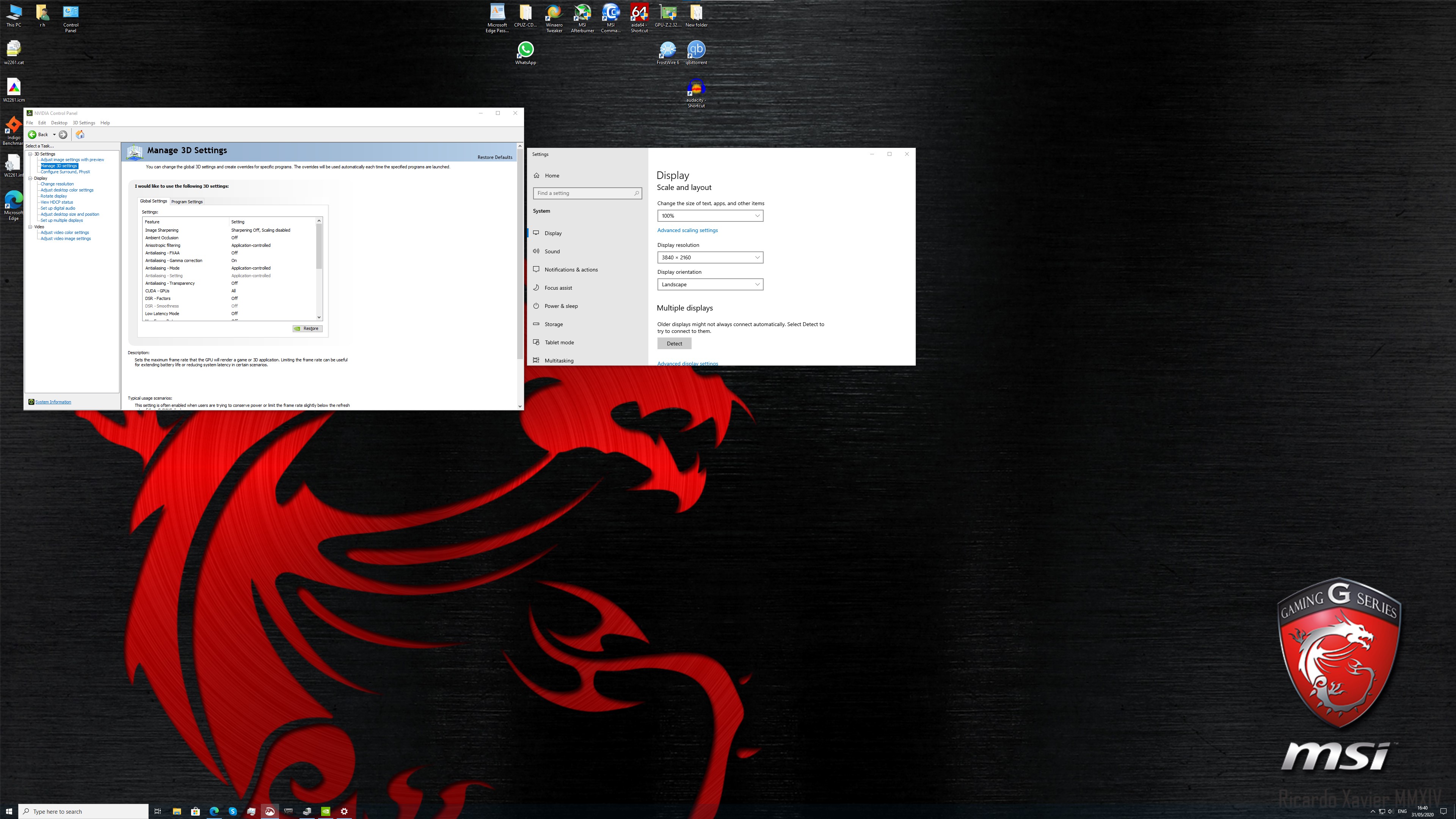Collapse the 3D Settings tree node

click(30, 154)
